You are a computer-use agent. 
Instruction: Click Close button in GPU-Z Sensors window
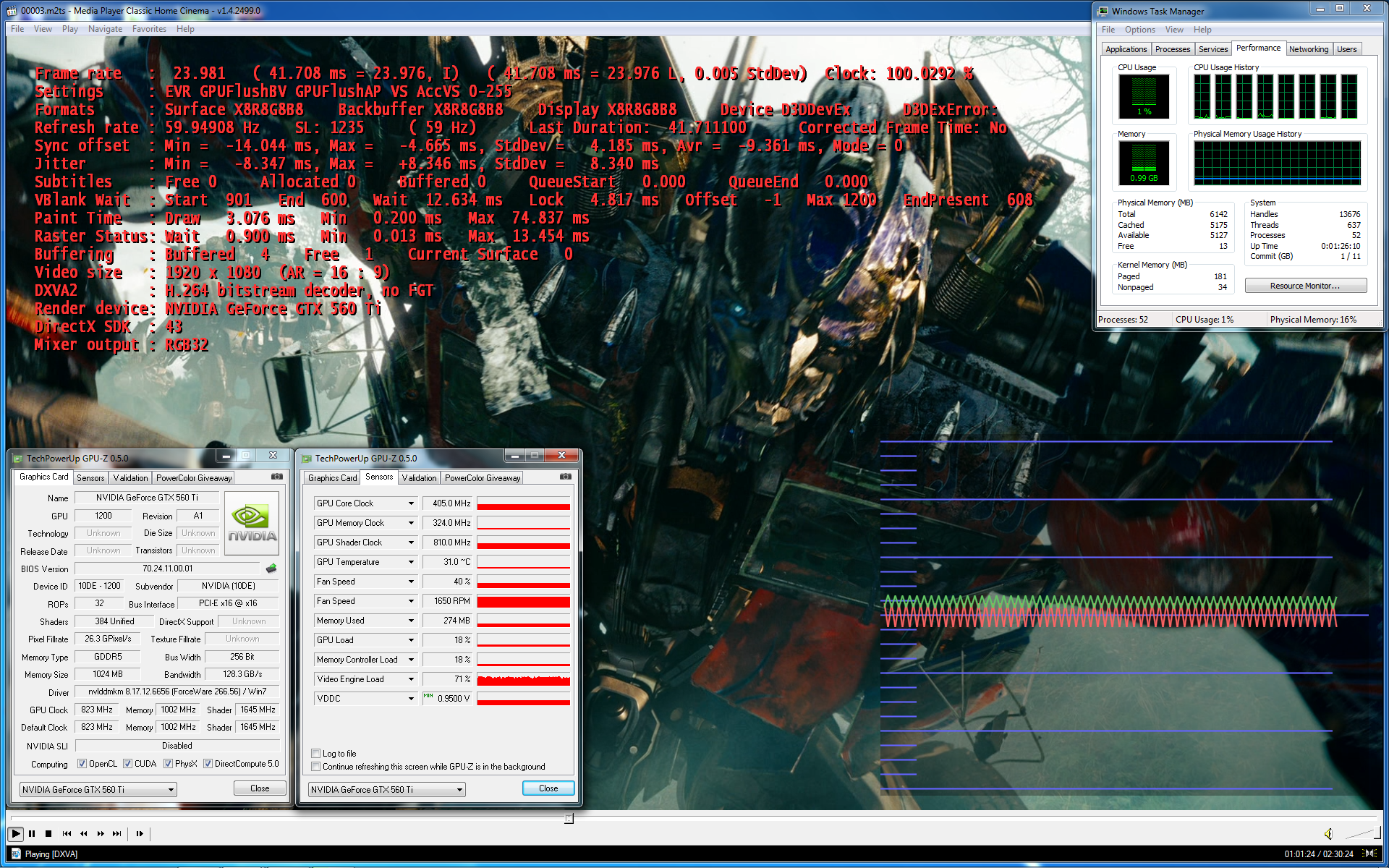point(548,788)
